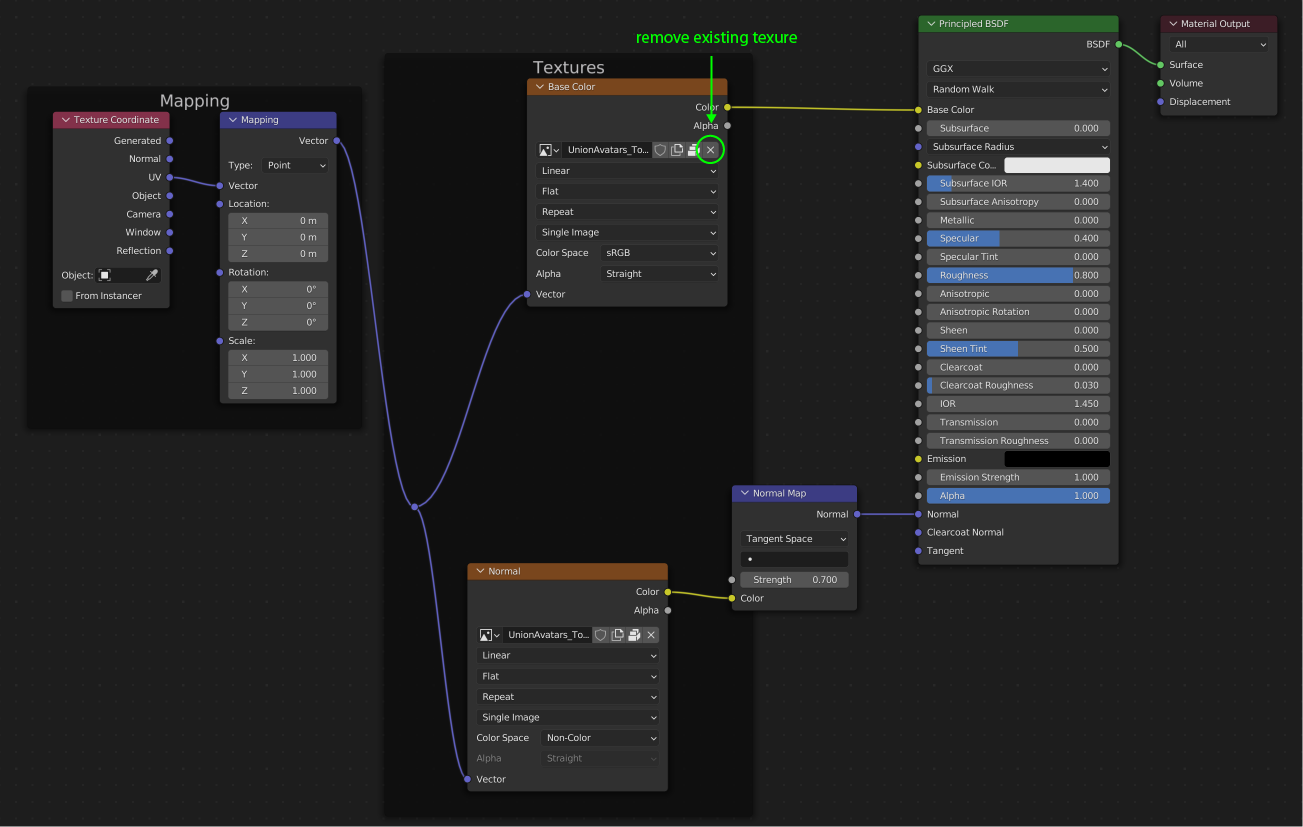Open Mapping Type dropdown showing Point

295,165
